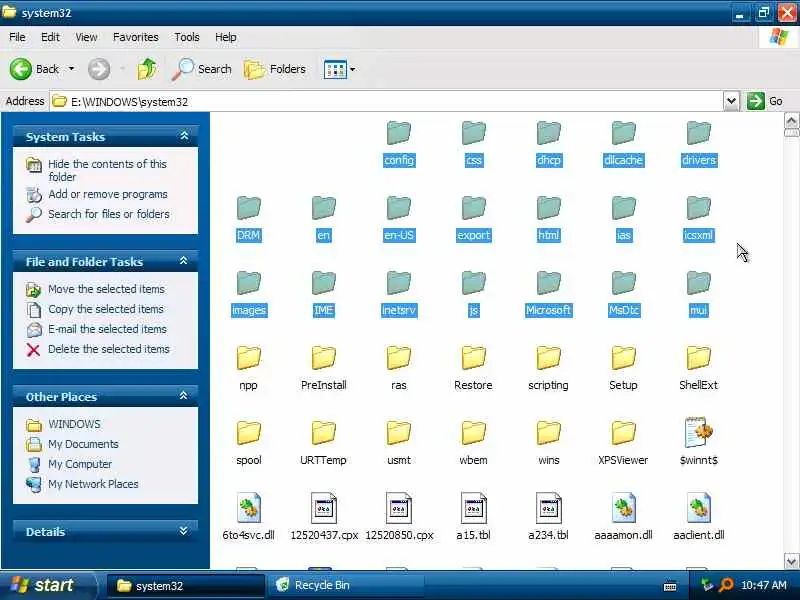Open the Back history dropdown arrow
Viewport: 800px width, 600px height.
(x=71, y=68)
